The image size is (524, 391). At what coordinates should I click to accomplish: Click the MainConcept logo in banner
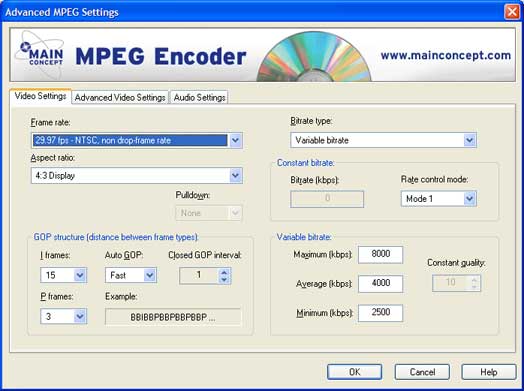(x=40, y=54)
